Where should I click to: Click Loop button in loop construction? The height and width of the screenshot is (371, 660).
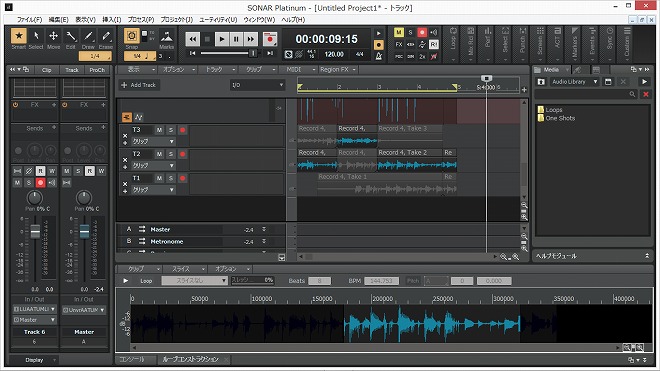point(146,281)
